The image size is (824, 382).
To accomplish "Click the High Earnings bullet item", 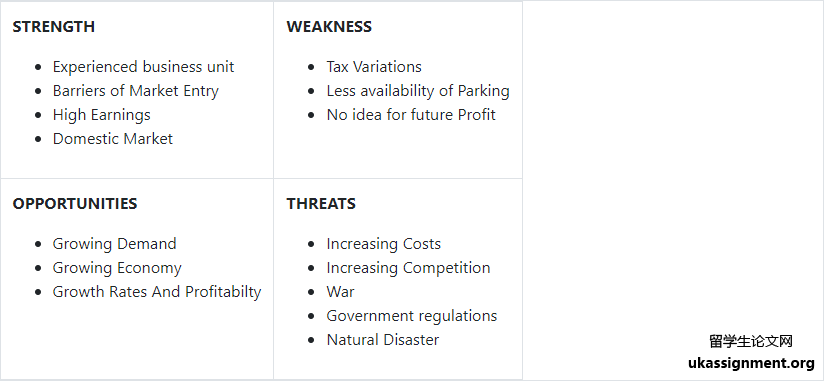I will 101,115.
